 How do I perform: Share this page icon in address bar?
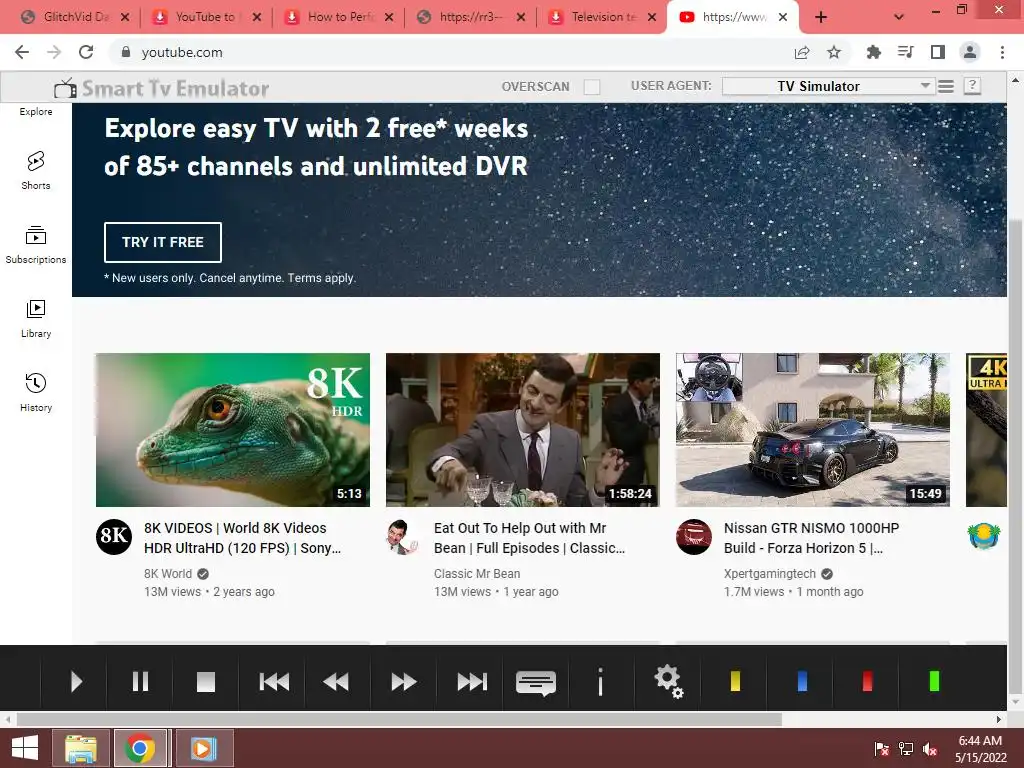click(x=802, y=52)
